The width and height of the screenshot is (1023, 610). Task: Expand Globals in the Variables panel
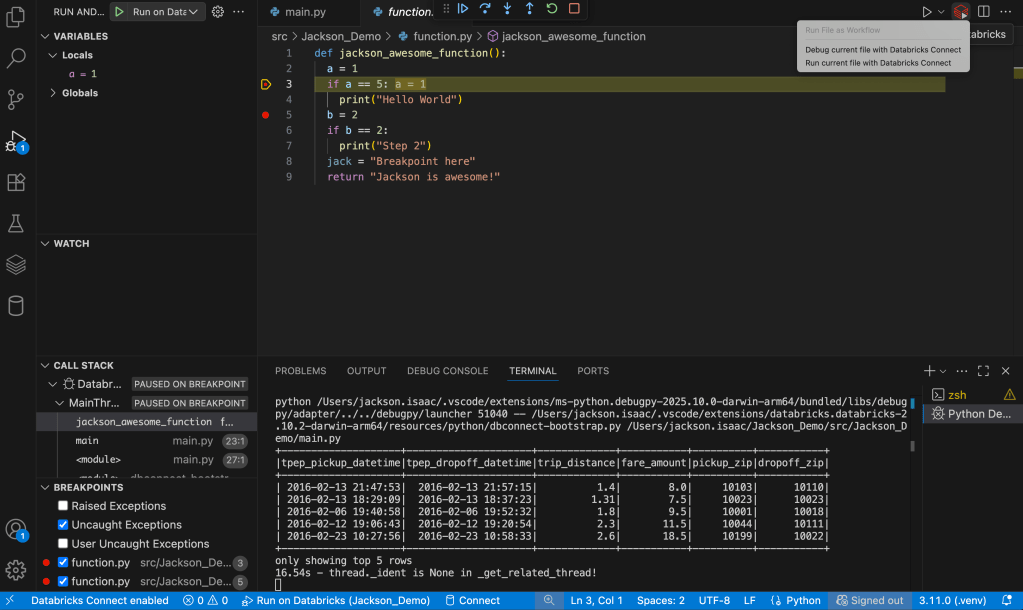(52, 92)
